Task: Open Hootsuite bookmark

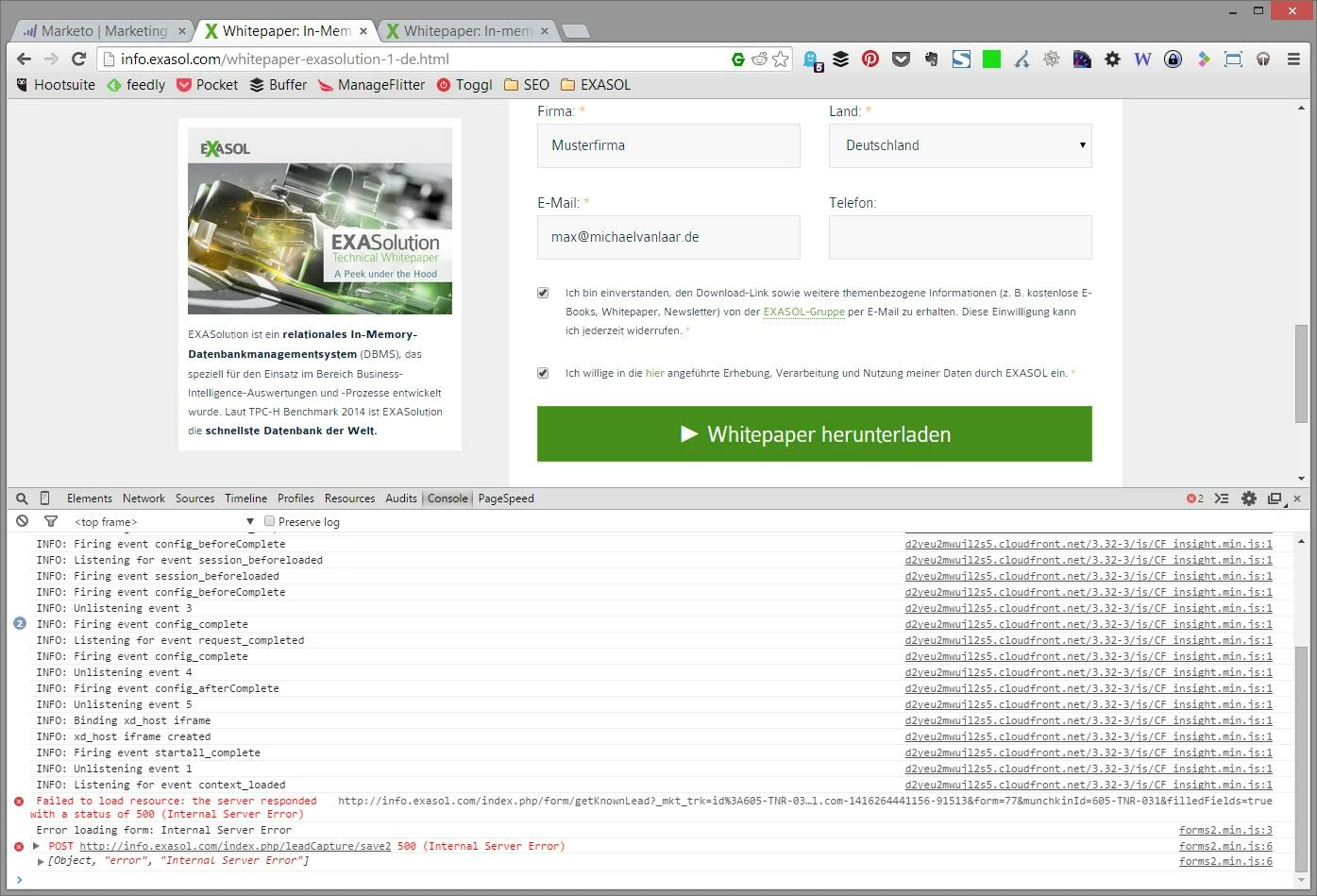Action: click(56, 85)
